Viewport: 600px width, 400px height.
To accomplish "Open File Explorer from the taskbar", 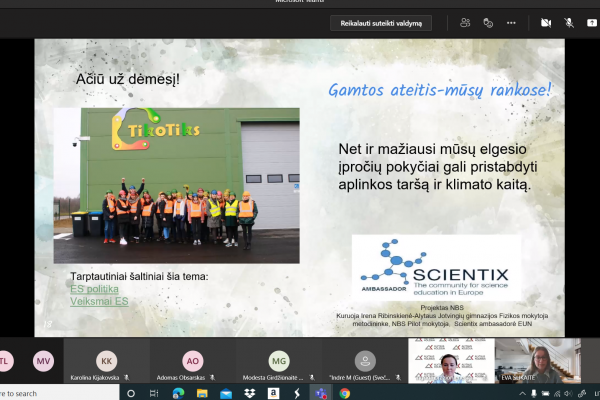I will (x=202, y=393).
